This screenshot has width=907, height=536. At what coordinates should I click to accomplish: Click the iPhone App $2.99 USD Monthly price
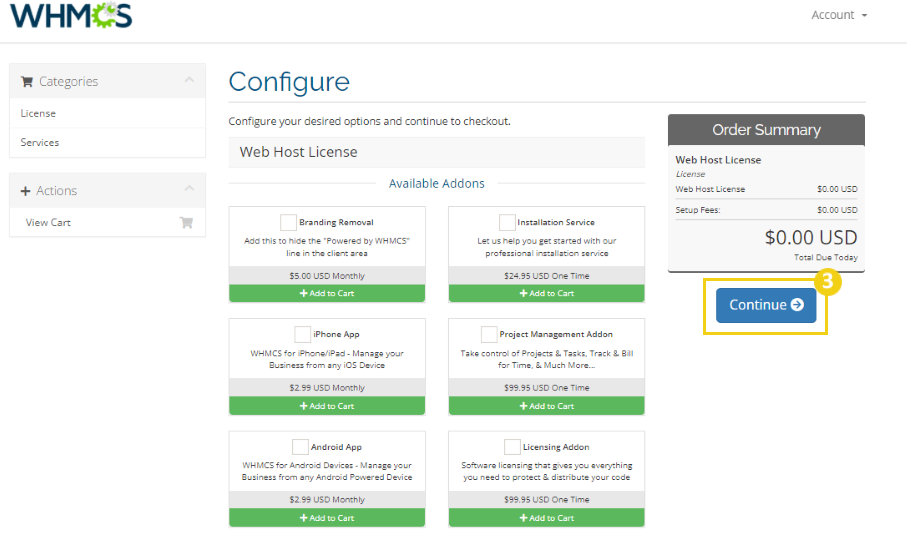[x=327, y=388]
